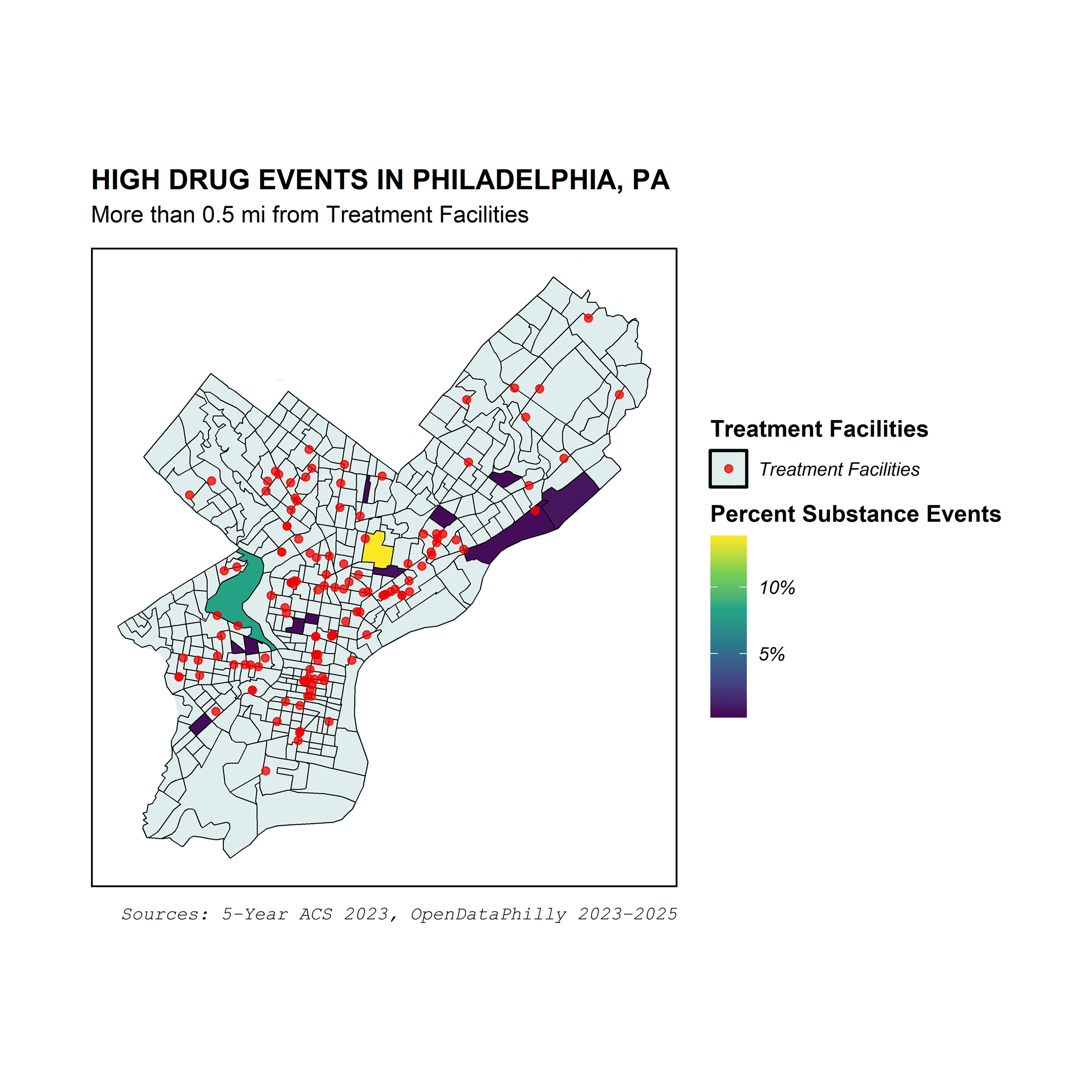1092x1092 pixels.
Task: Click the easternmost red treatment facility dot
Action: coord(619,395)
